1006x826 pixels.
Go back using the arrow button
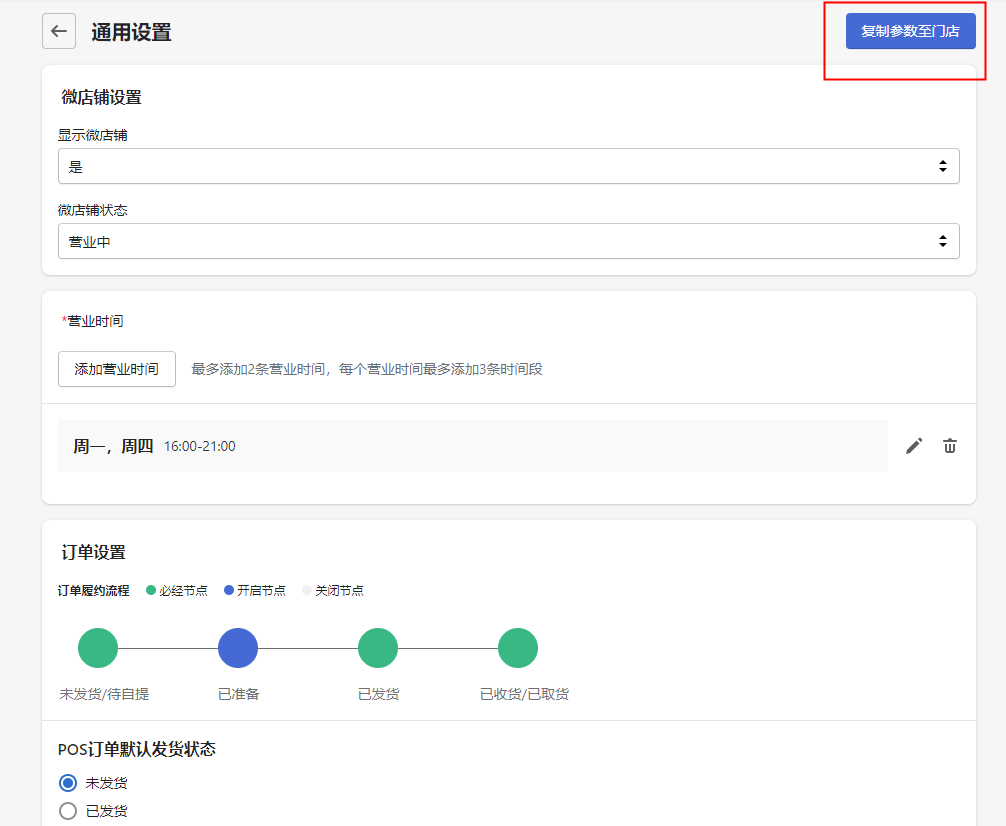click(x=59, y=31)
